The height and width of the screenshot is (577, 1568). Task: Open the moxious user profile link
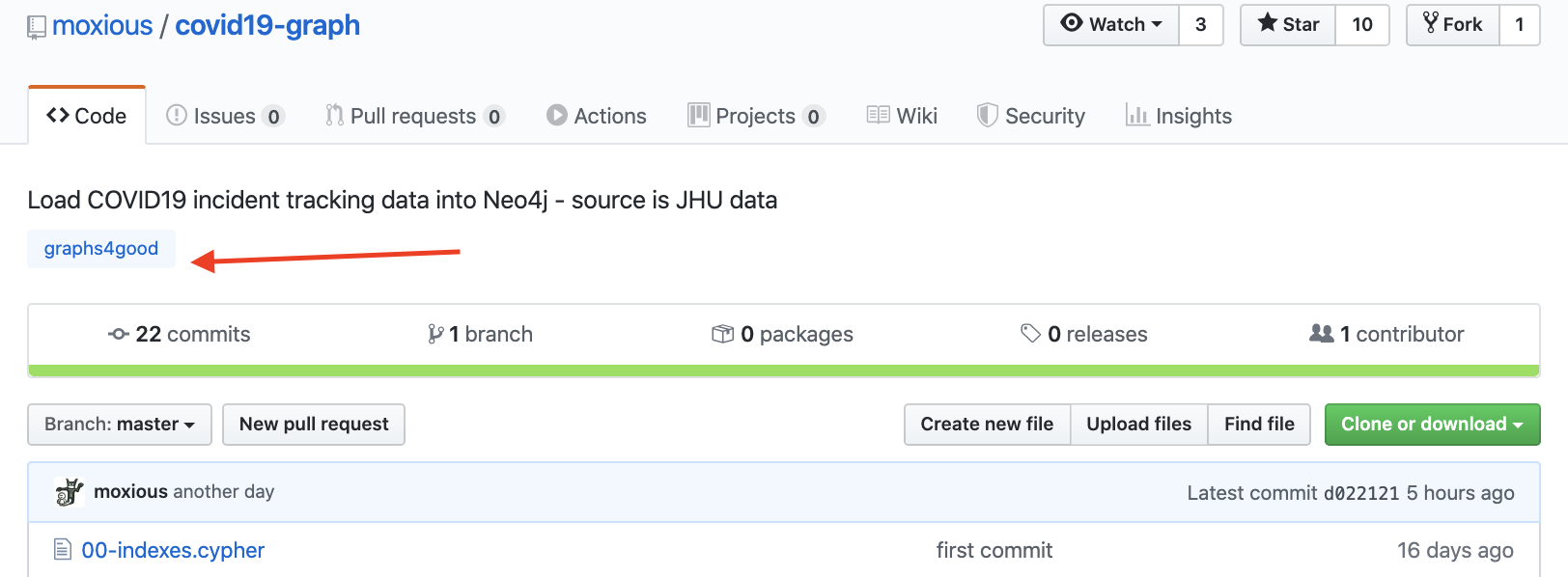tap(102, 25)
